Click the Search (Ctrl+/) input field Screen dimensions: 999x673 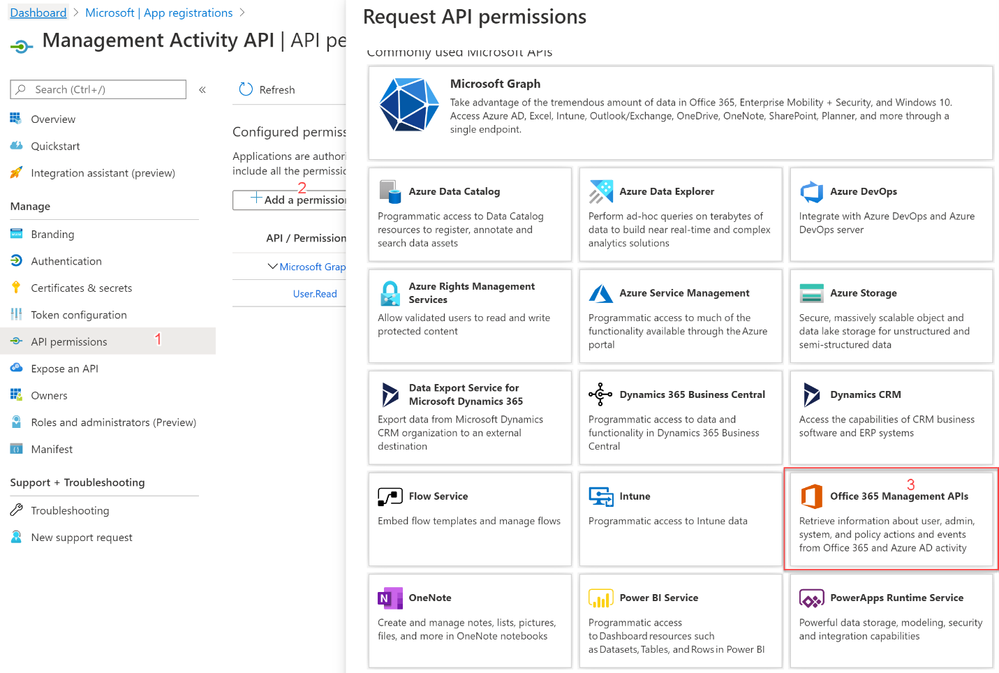pyautogui.click(x=98, y=89)
